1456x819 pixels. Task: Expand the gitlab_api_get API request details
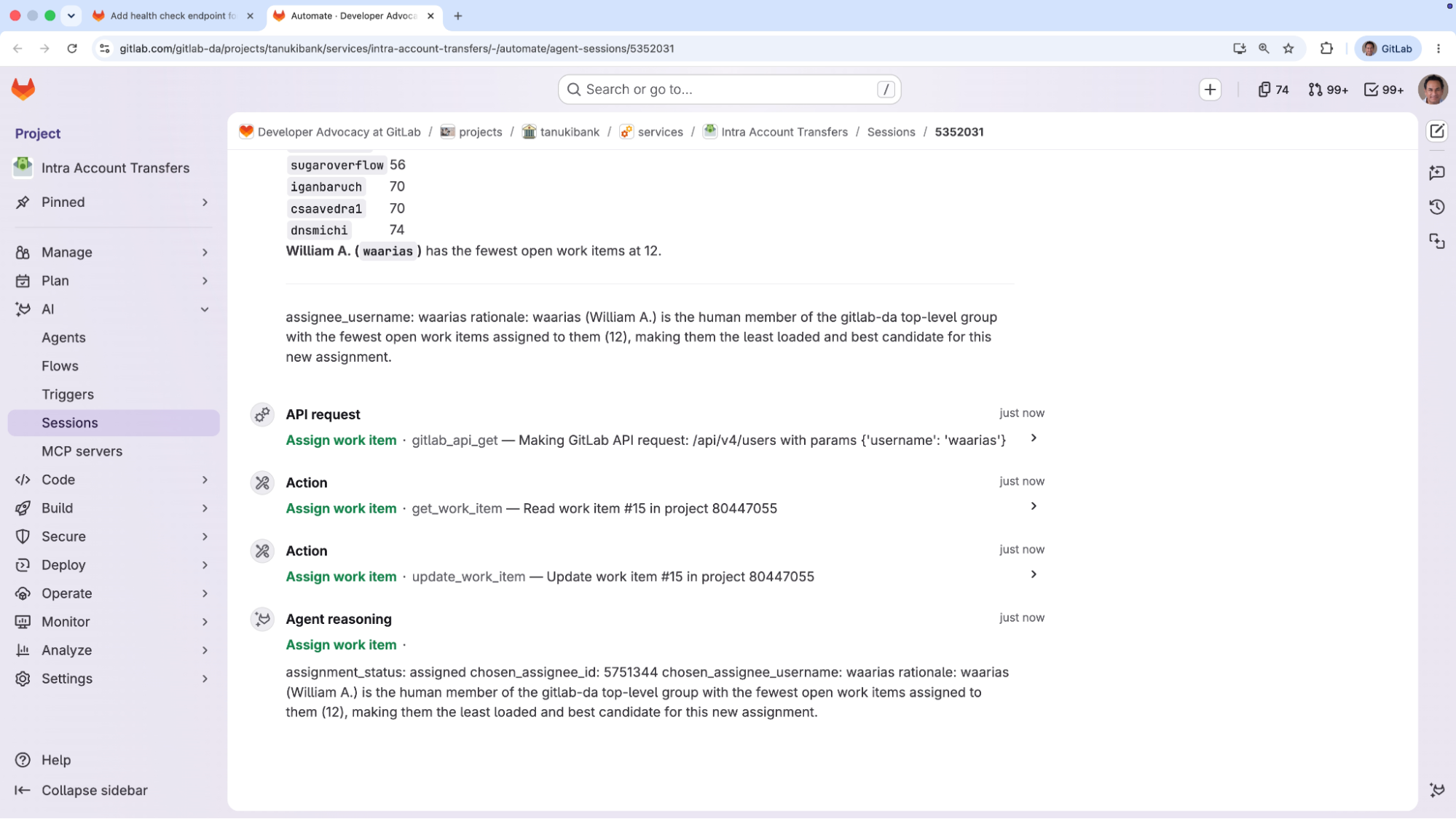coord(1033,438)
